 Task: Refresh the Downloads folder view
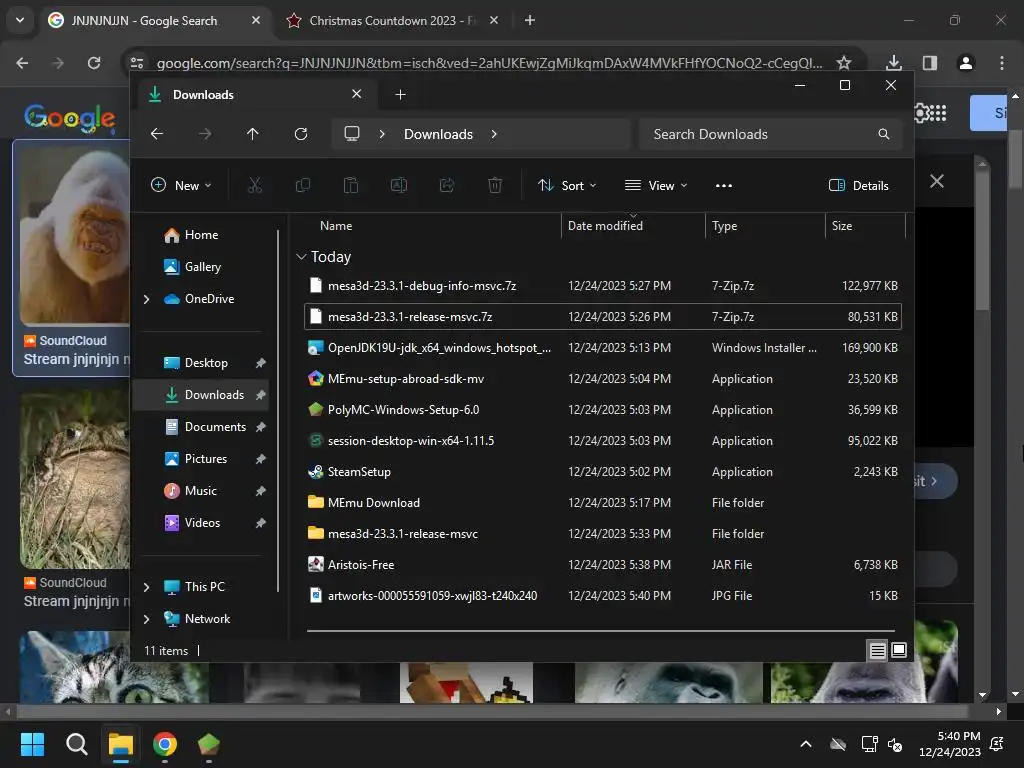coord(301,134)
